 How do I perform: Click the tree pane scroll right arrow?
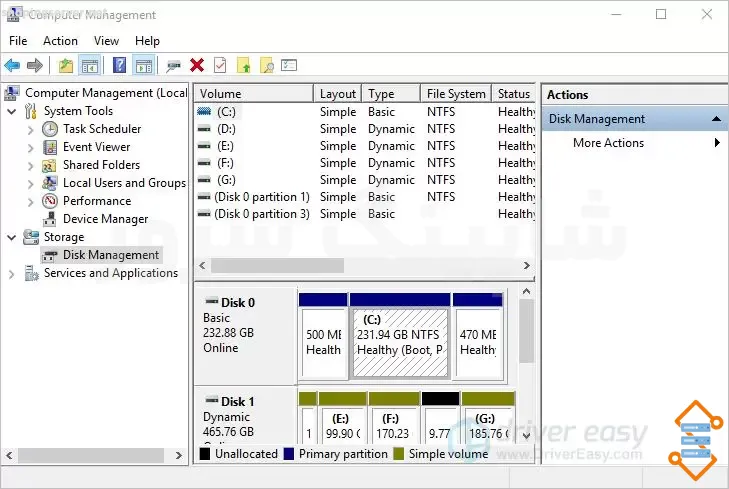point(179,455)
